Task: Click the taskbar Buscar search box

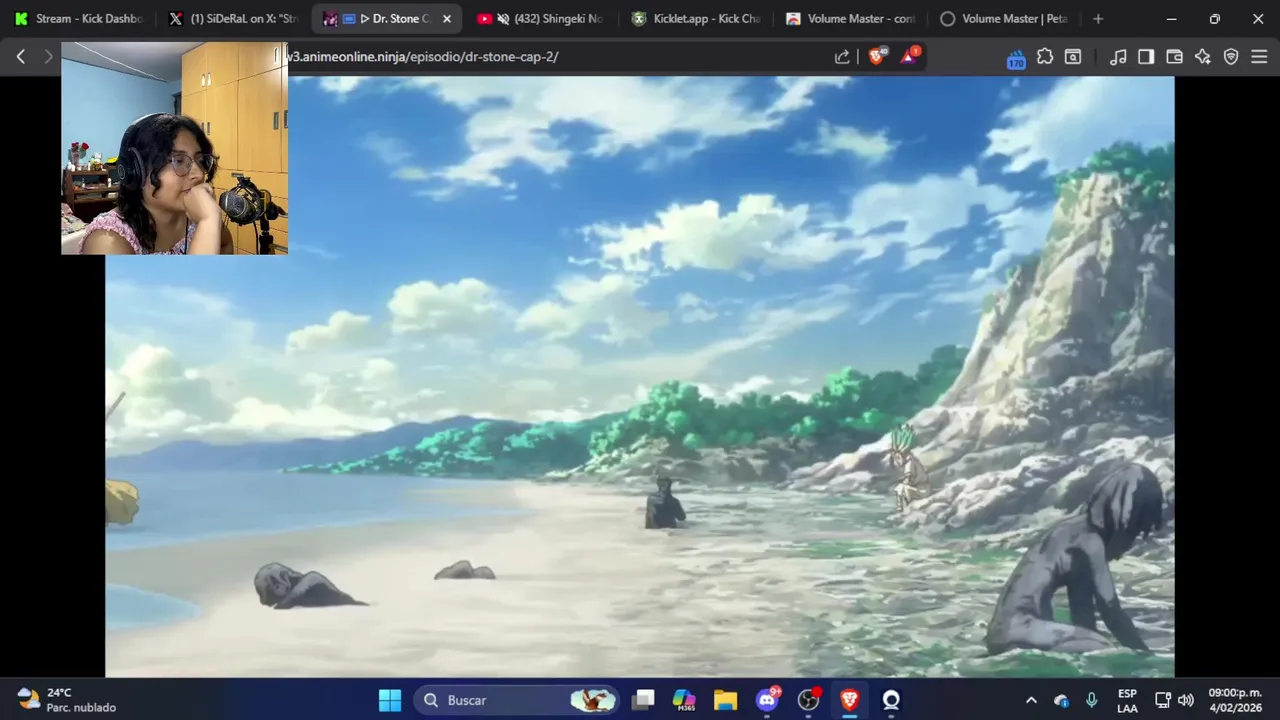Action: (516, 700)
